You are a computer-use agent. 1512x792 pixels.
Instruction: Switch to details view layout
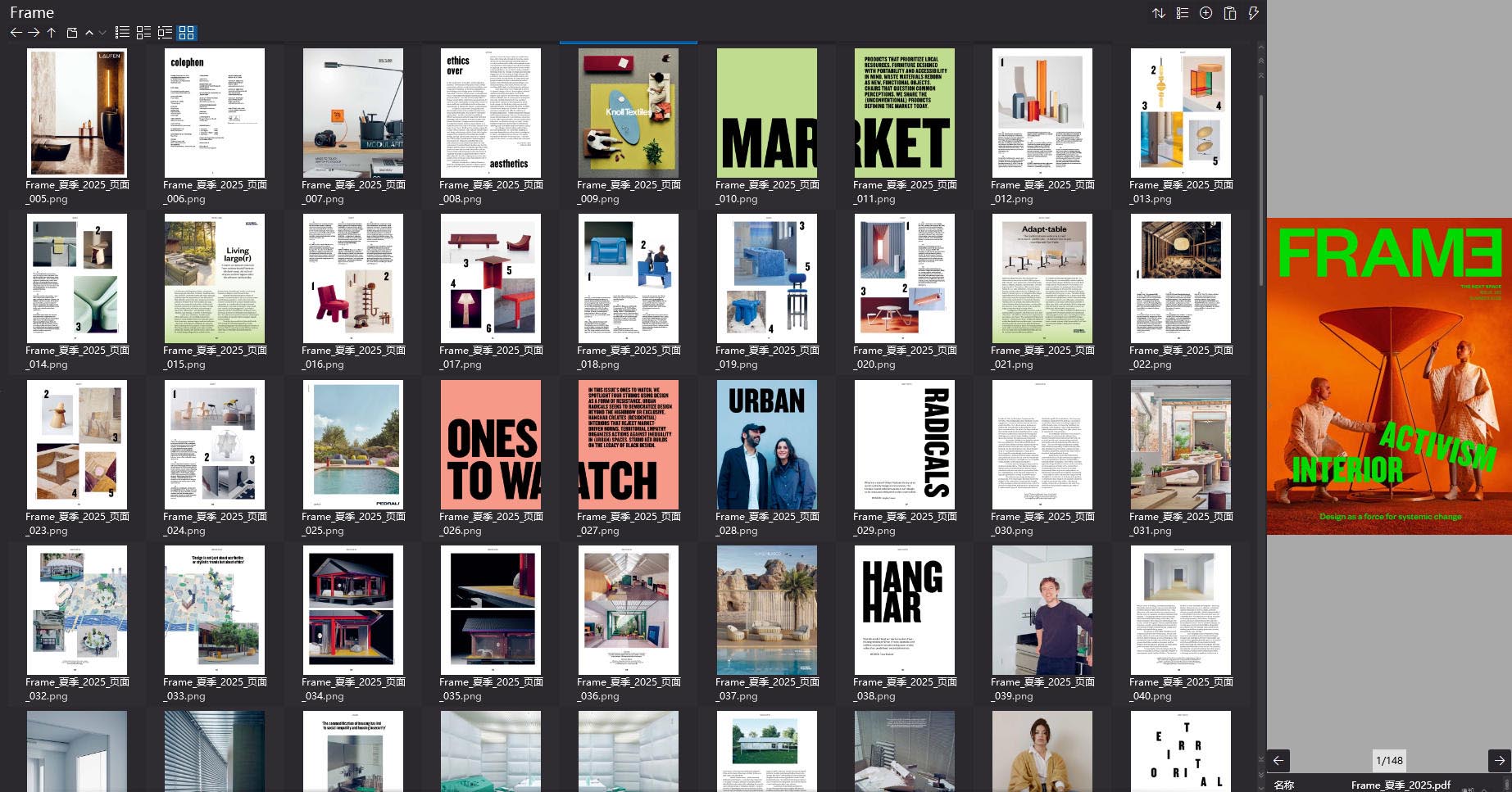click(x=142, y=33)
